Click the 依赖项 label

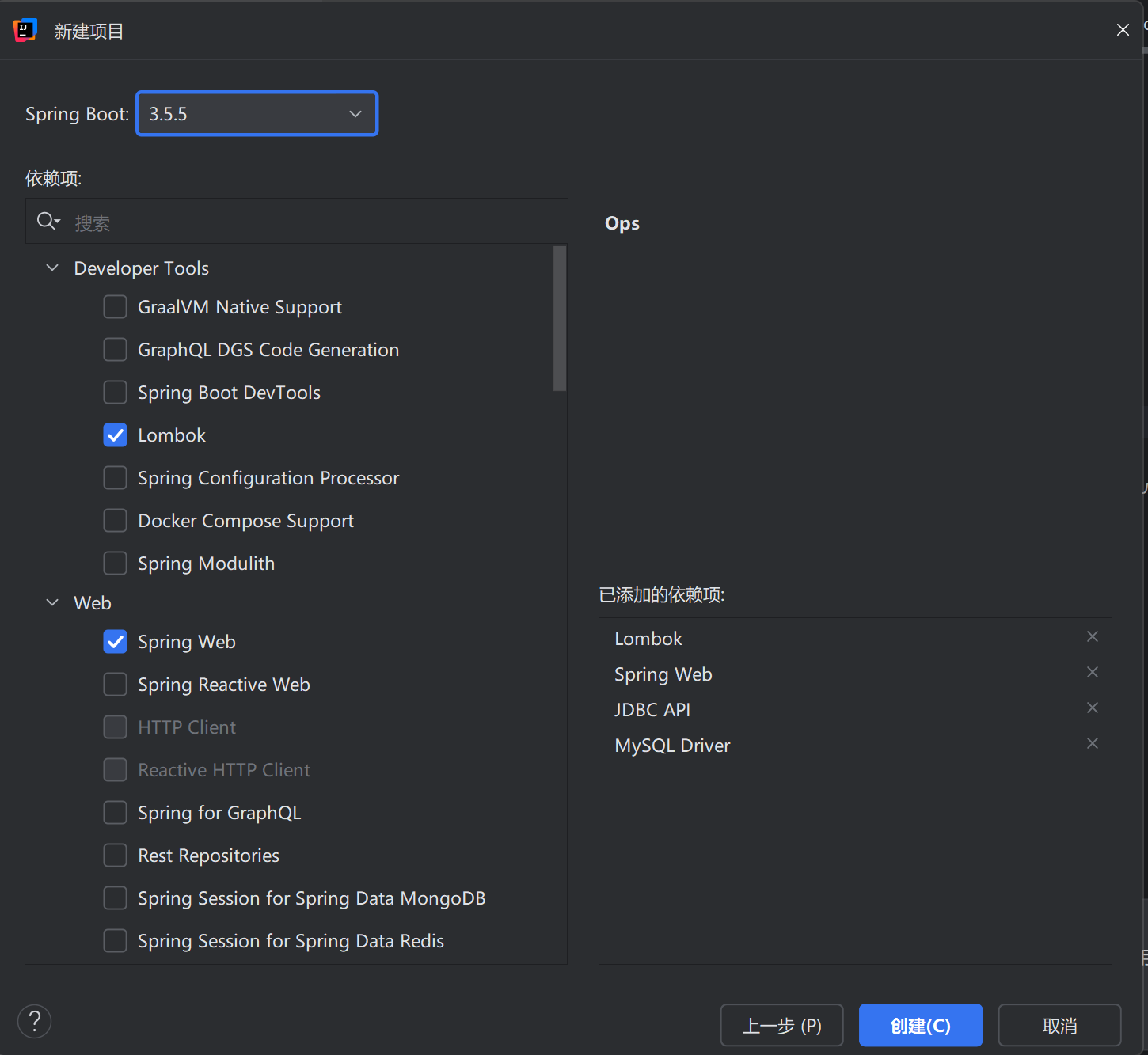53,178
